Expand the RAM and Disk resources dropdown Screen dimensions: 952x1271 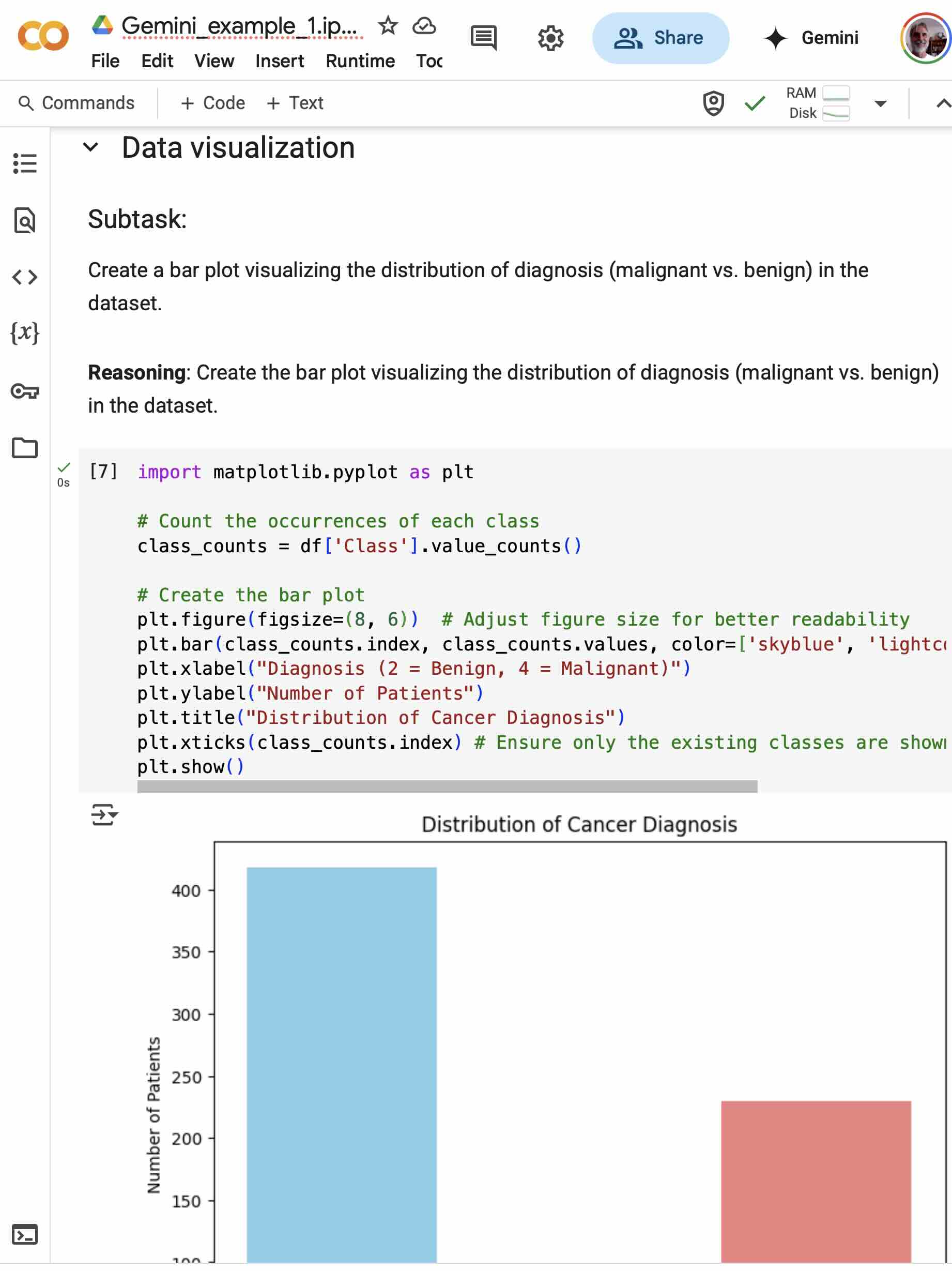tap(880, 103)
